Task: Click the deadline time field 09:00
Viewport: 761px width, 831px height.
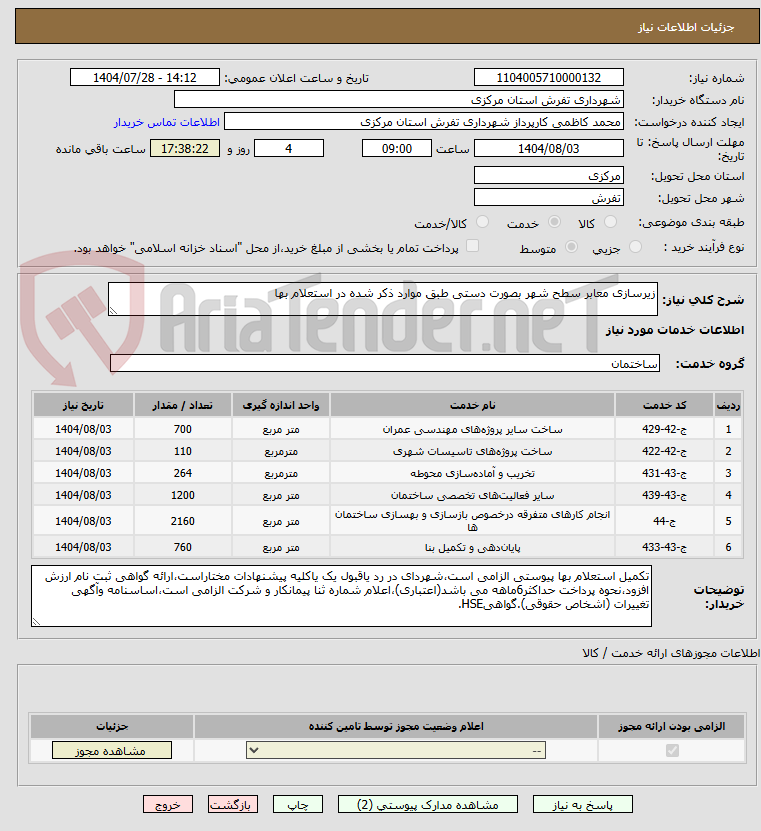Action: (397, 148)
